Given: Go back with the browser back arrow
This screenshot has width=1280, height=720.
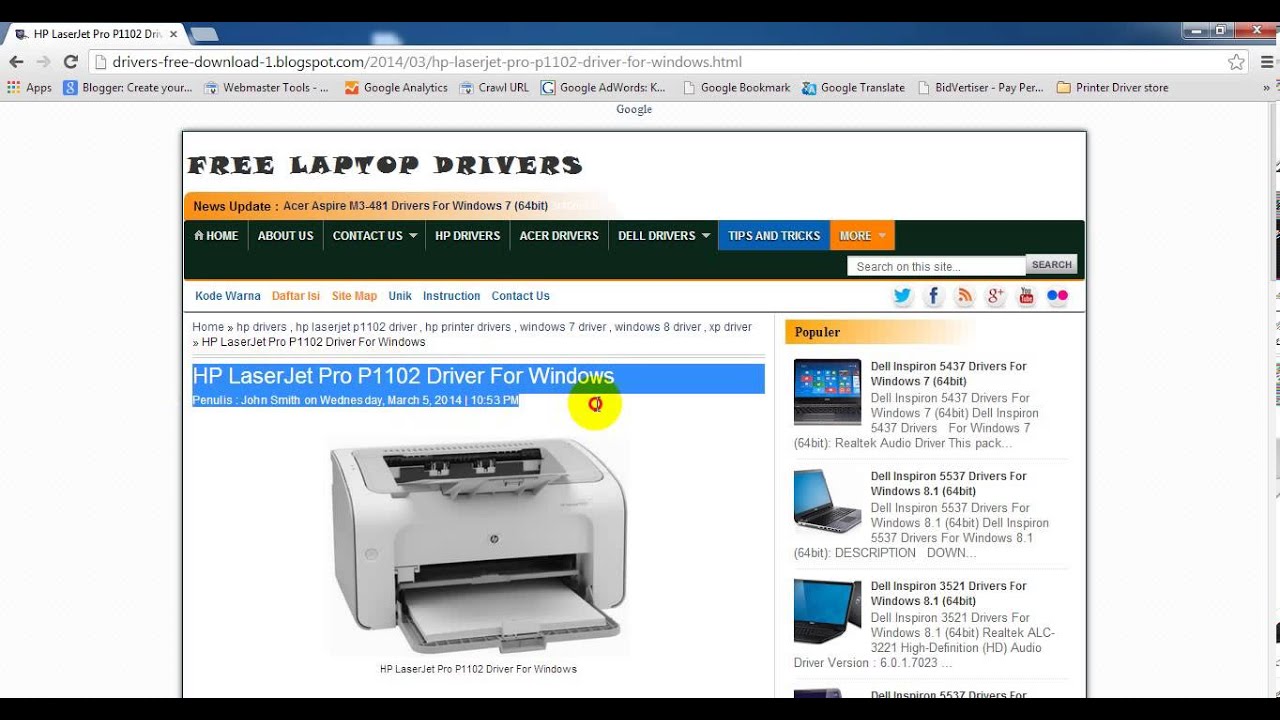Looking at the screenshot, I should (x=16, y=62).
